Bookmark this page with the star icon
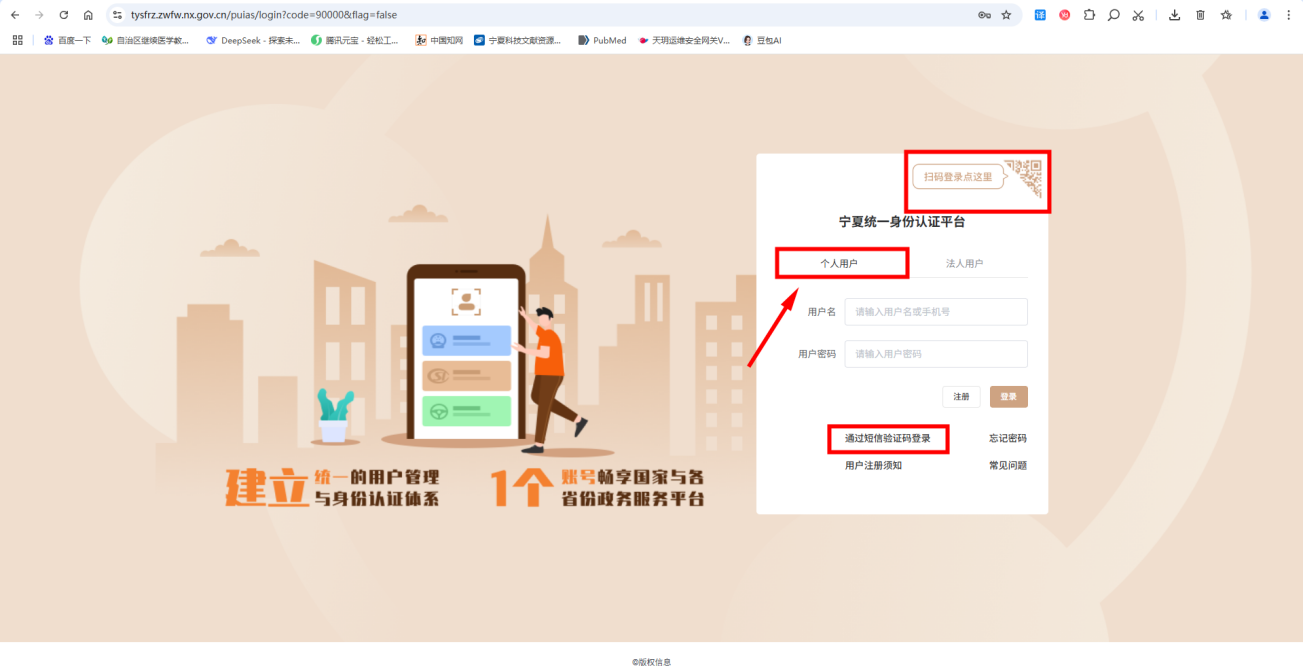The height and width of the screenshot is (672, 1303). (1006, 15)
